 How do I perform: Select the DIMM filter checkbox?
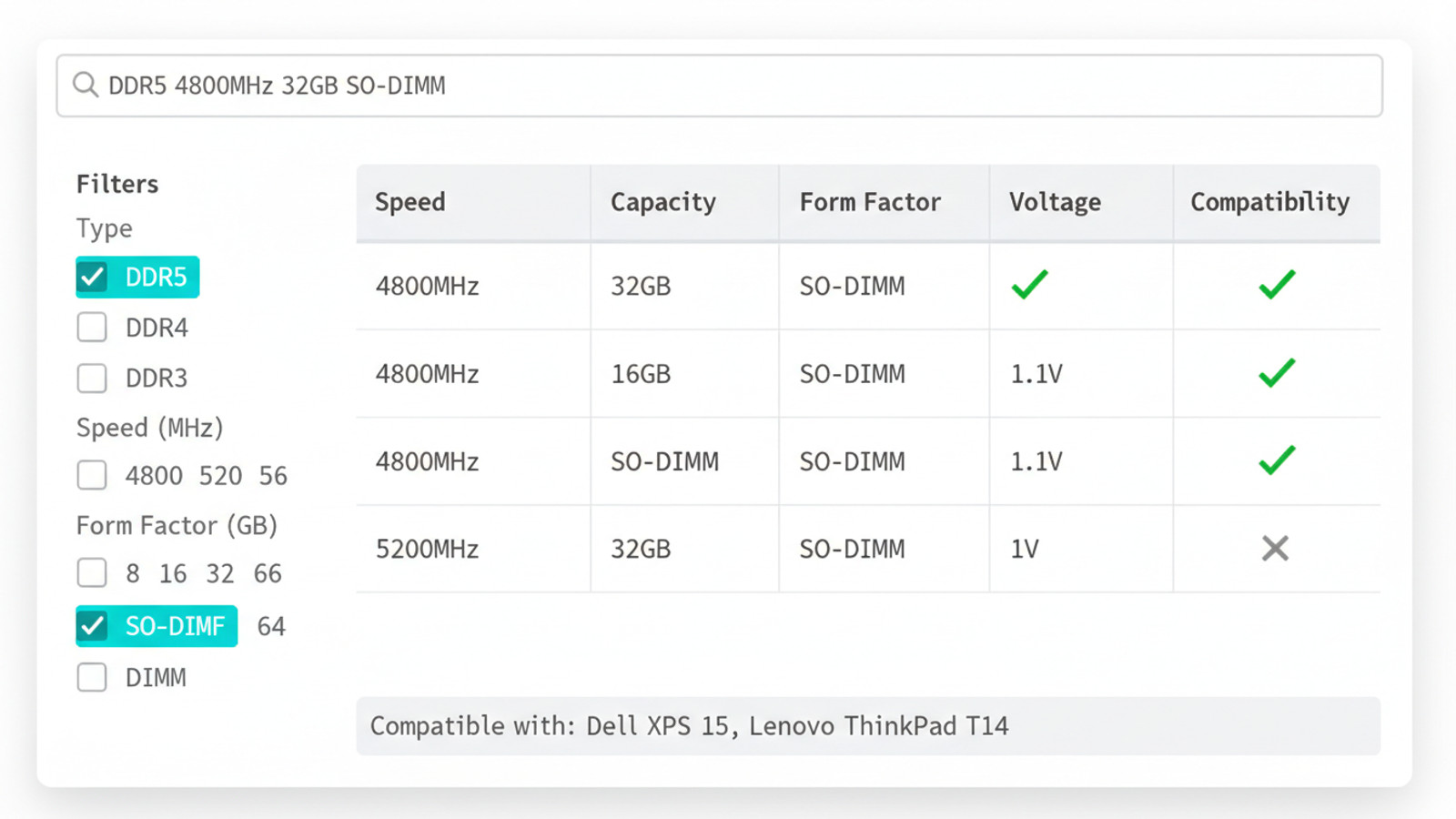point(92,677)
